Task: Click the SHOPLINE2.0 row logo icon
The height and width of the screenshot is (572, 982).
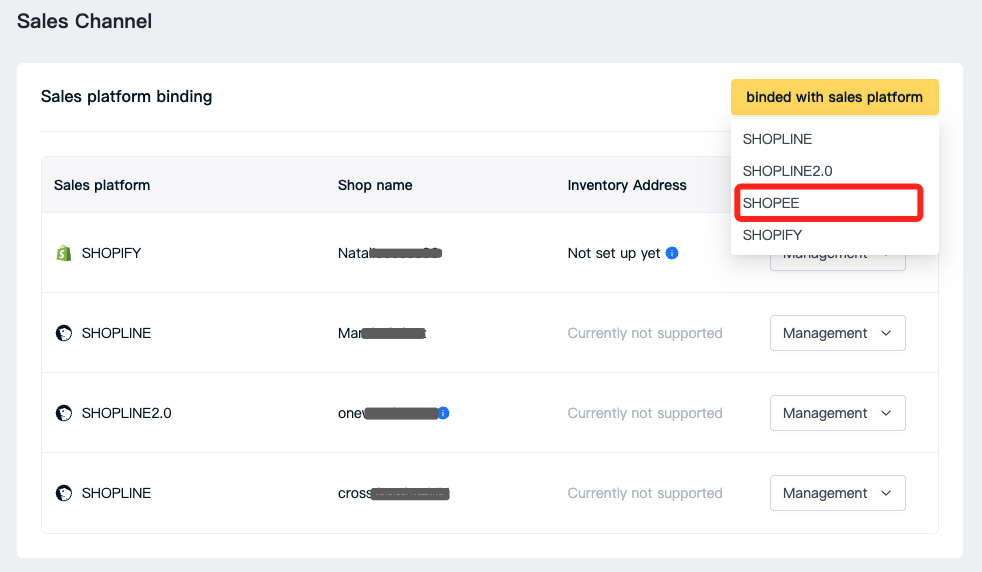Action: point(64,413)
